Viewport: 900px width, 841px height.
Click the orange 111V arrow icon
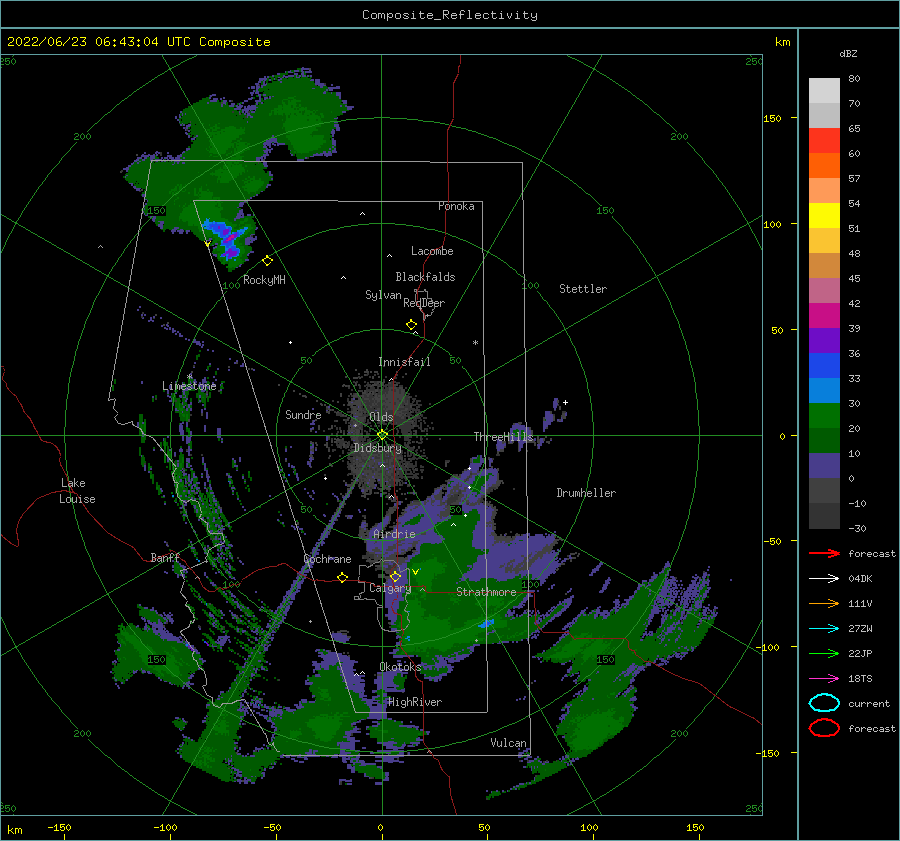click(824, 603)
